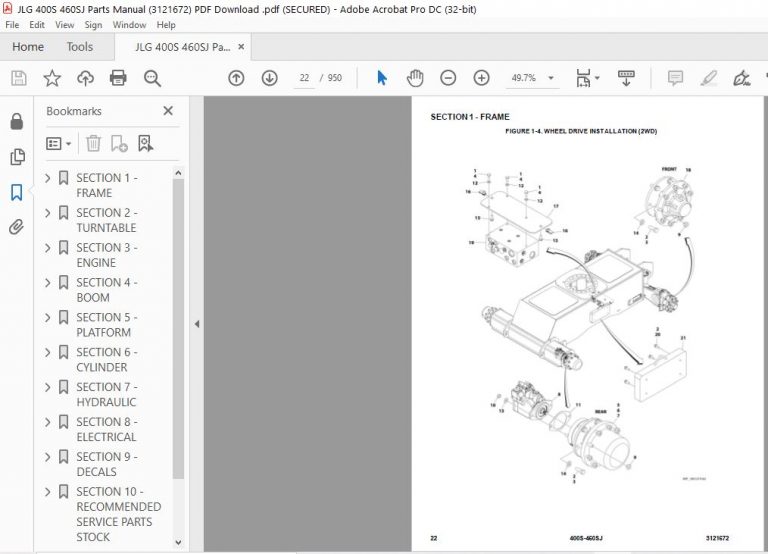The width and height of the screenshot is (768, 554).
Task: Collapse the navigation pane arrow
Action: 197,324
